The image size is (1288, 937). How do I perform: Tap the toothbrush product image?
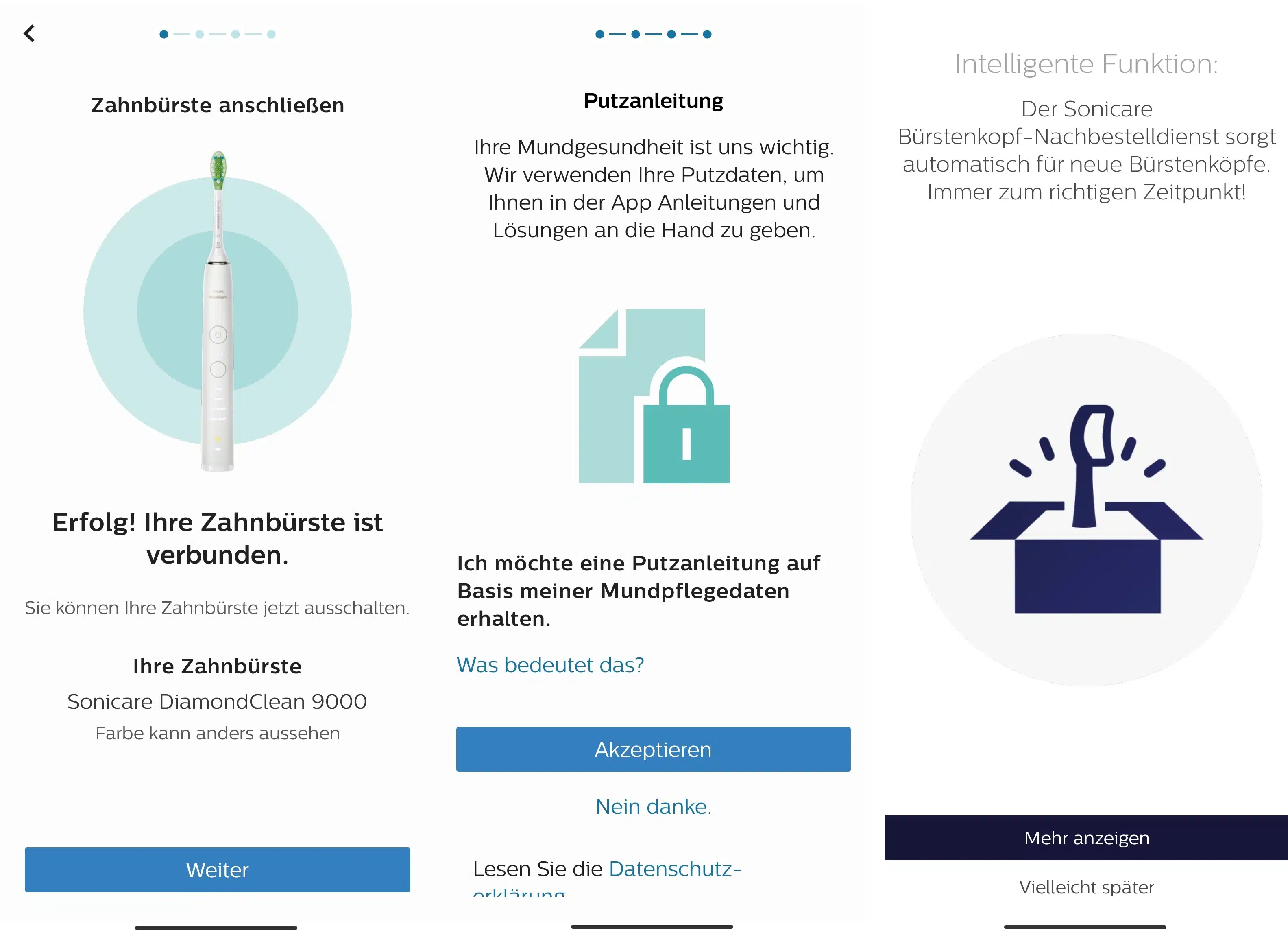click(x=218, y=311)
